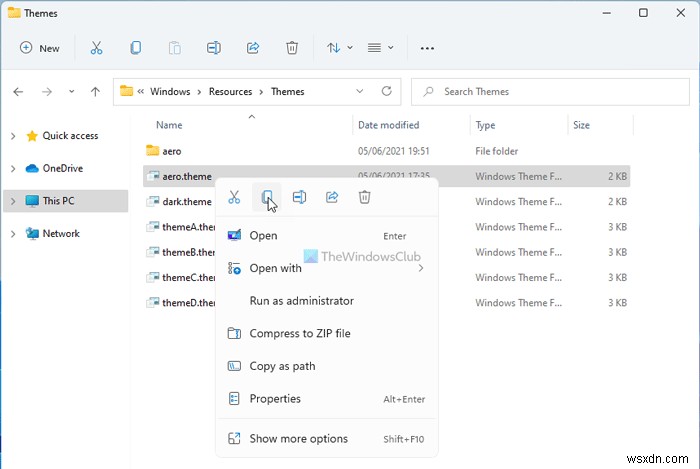
Task: Choose Show more options in the context menu
Action: 326,439
